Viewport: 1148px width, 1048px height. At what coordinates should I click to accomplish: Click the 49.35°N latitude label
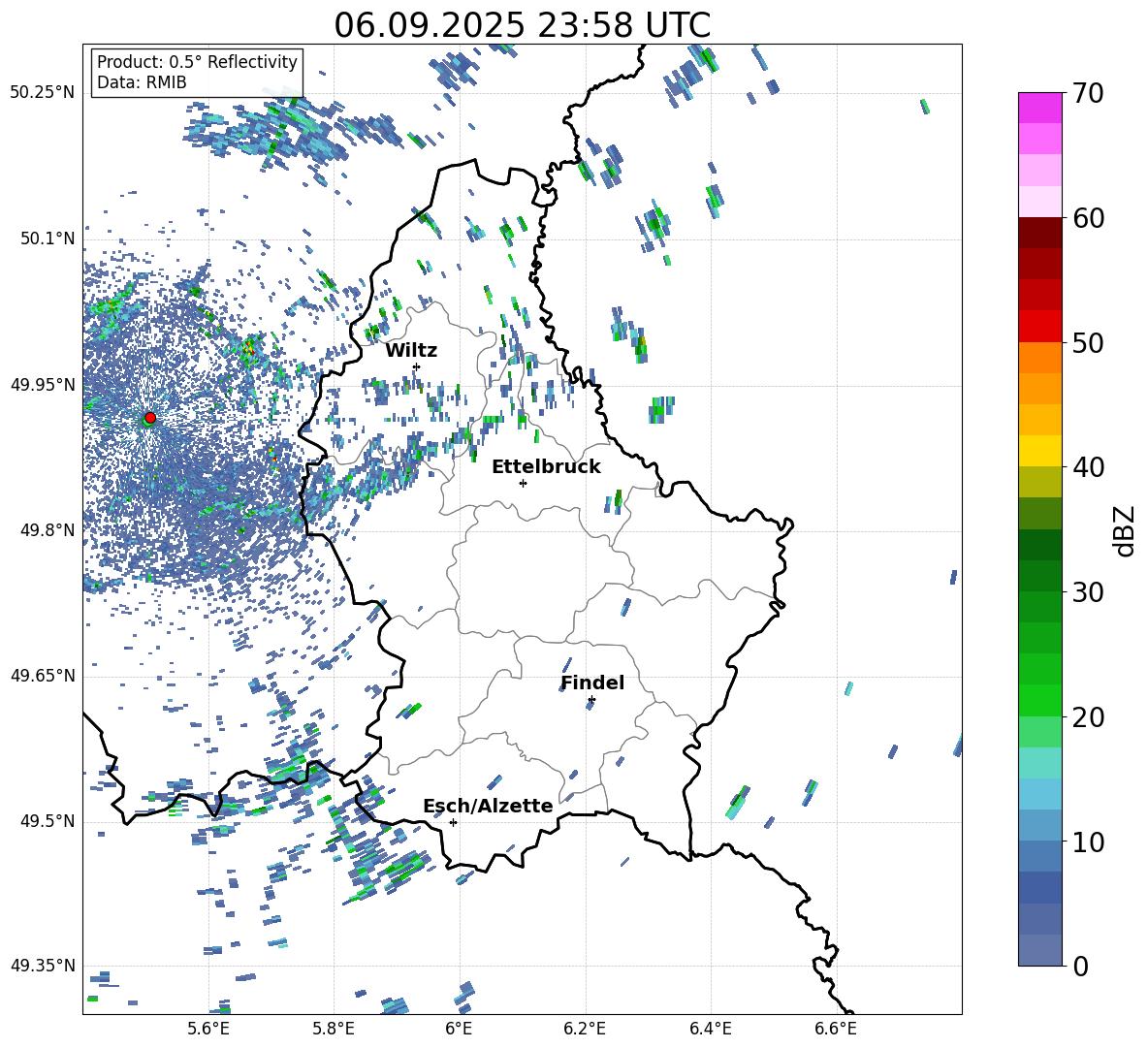(x=43, y=966)
